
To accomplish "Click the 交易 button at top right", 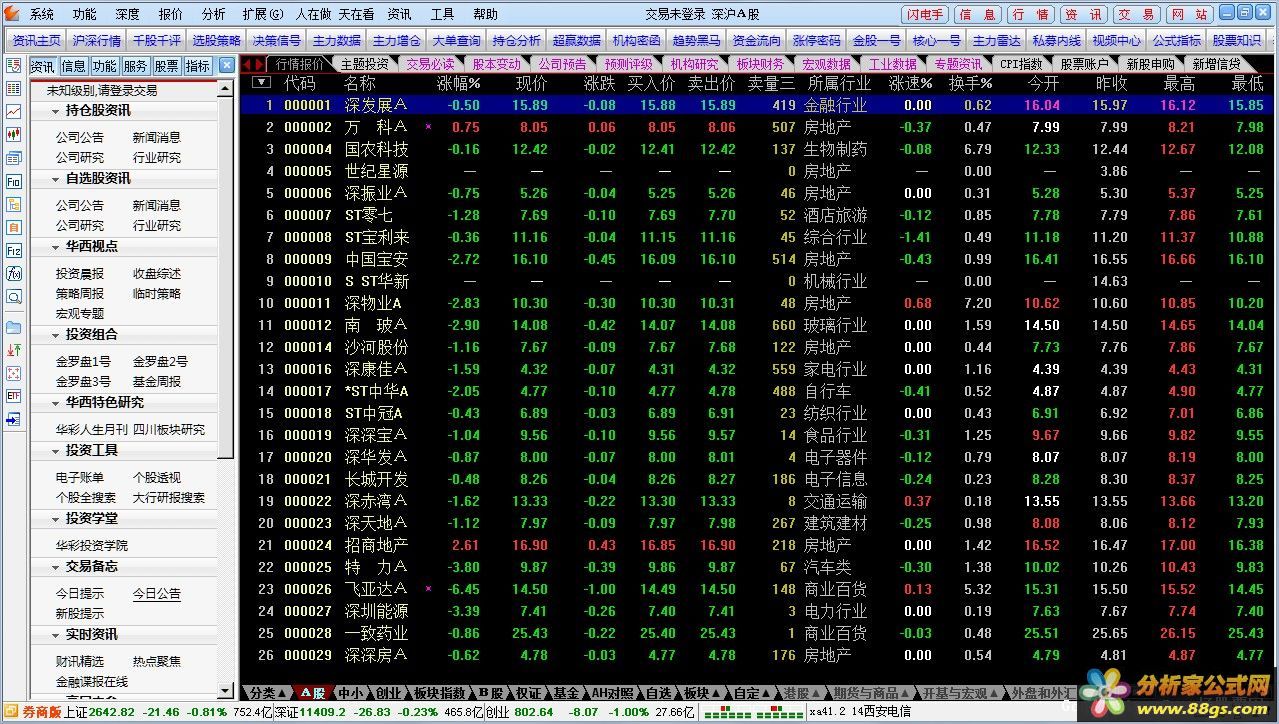I will point(1137,15).
